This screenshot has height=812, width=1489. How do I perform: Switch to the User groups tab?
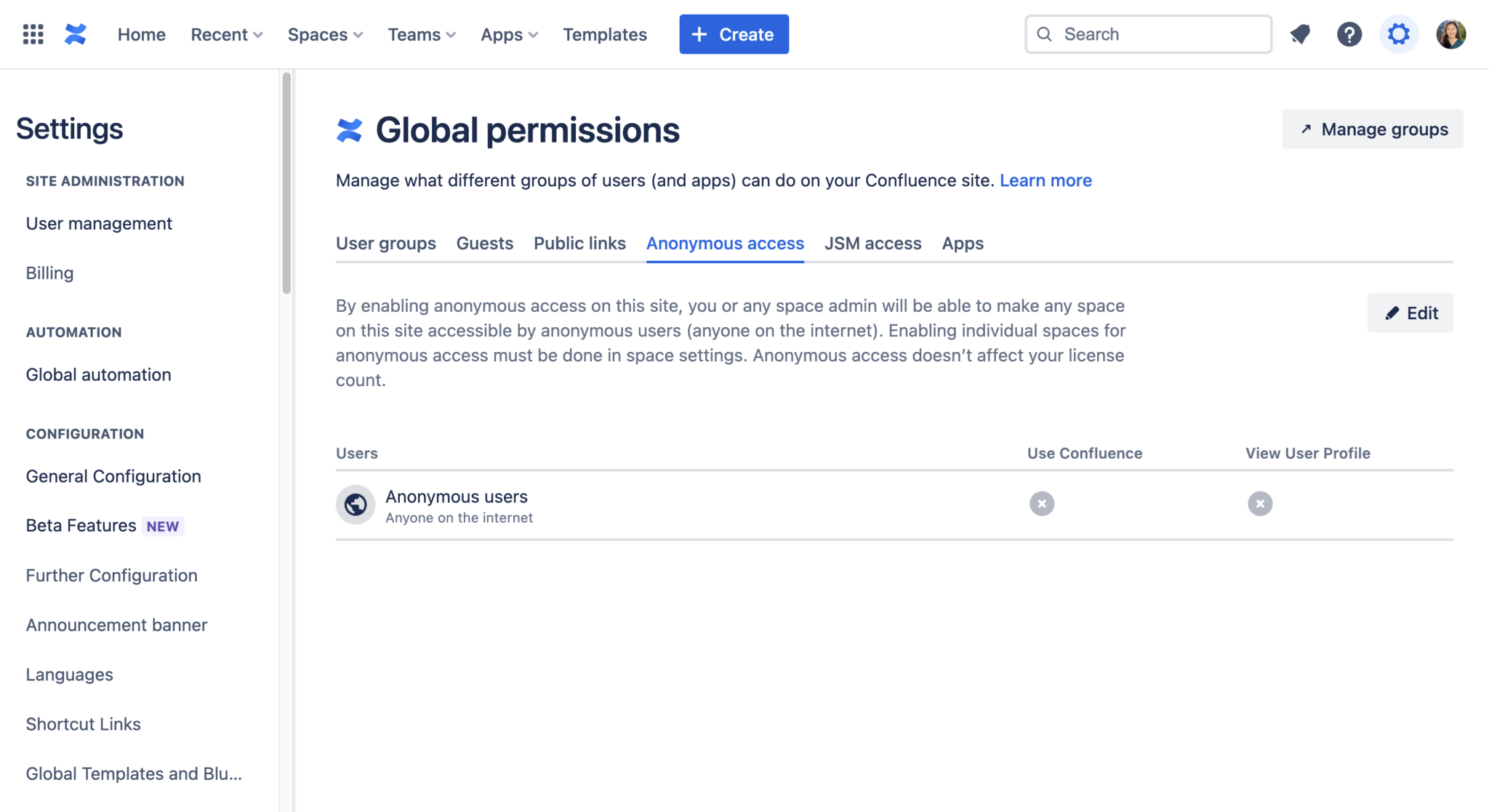[x=386, y=244]
